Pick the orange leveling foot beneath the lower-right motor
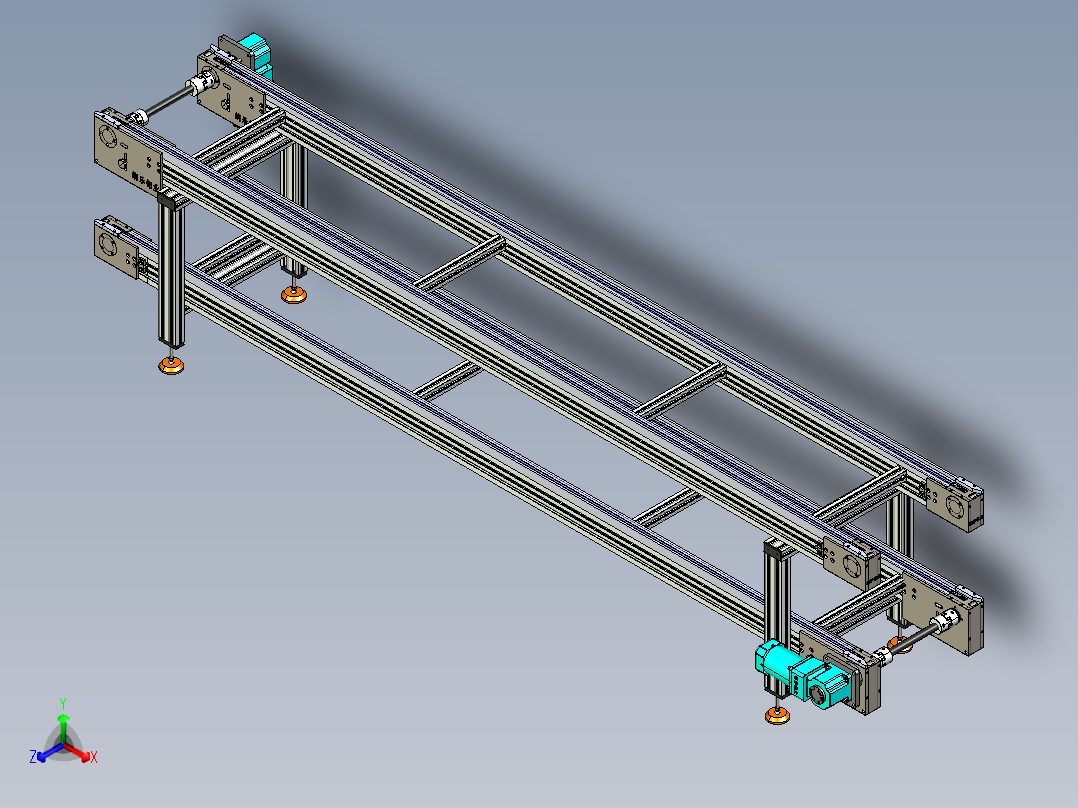Screen dimensions: 1078x808 tap(778, 716)
